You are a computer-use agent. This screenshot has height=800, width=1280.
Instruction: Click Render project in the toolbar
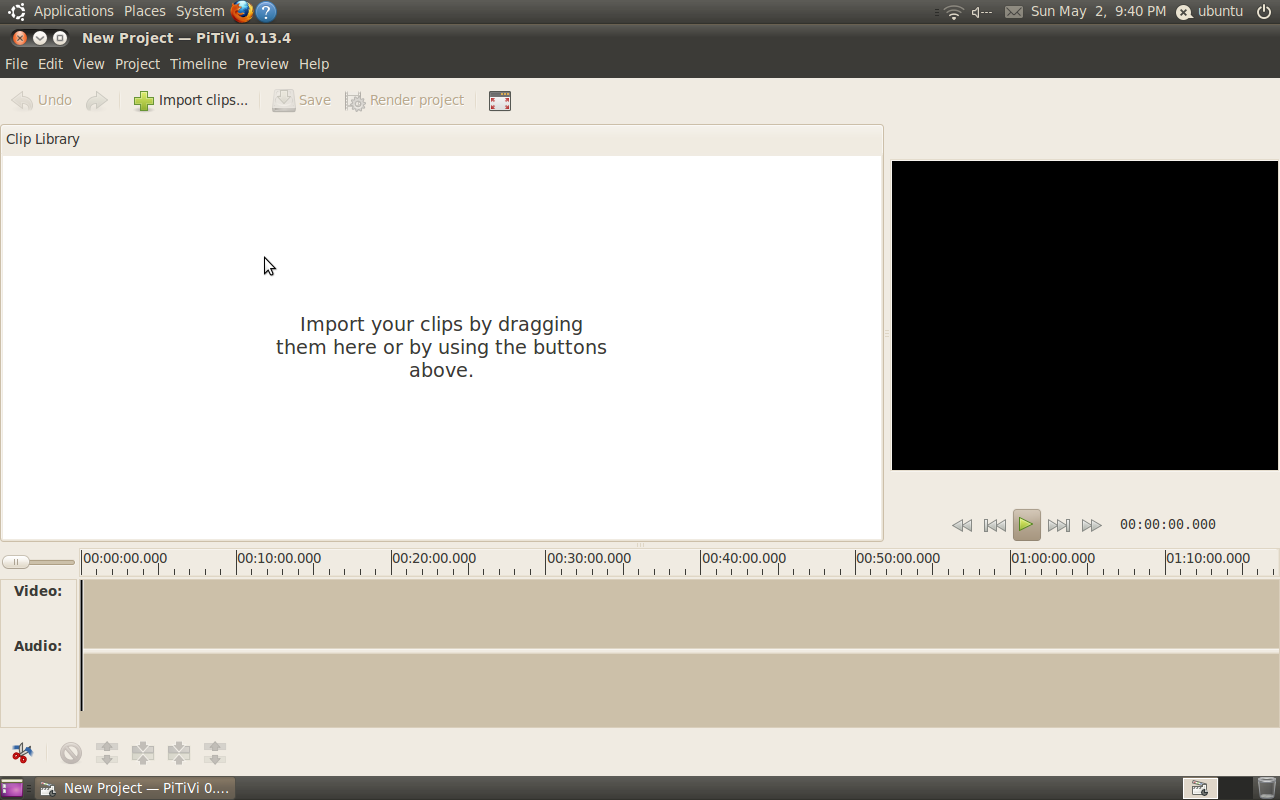coord(405,100)
